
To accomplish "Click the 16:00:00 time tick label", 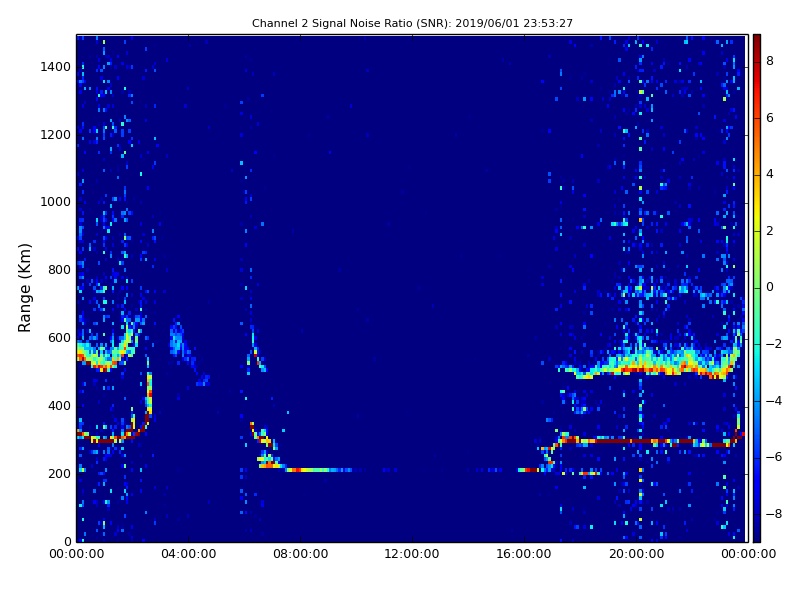I will 523,554.
